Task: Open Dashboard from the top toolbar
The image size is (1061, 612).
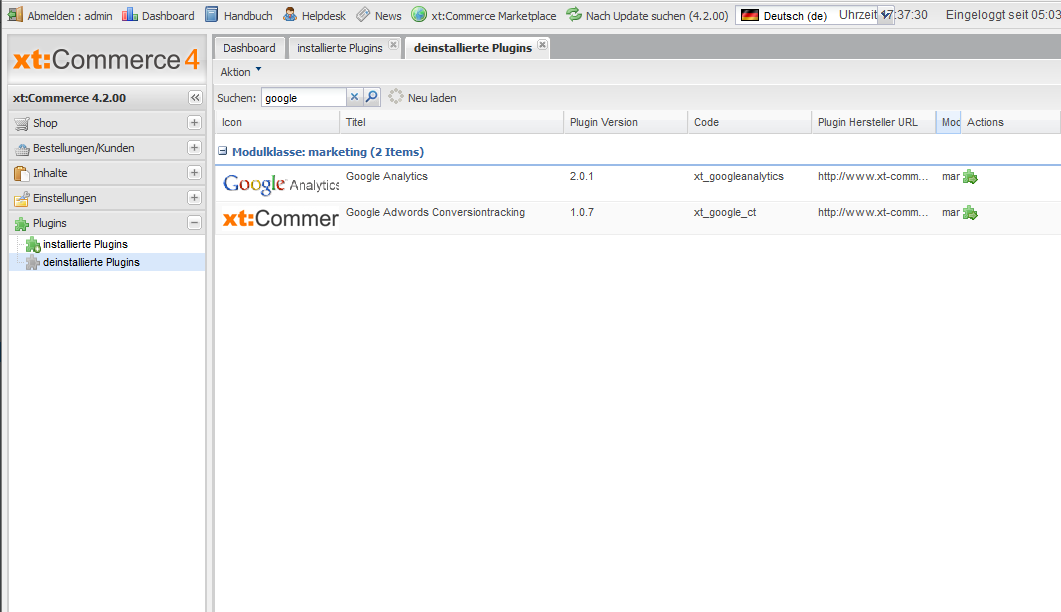Action: click(x=158, y=15)
